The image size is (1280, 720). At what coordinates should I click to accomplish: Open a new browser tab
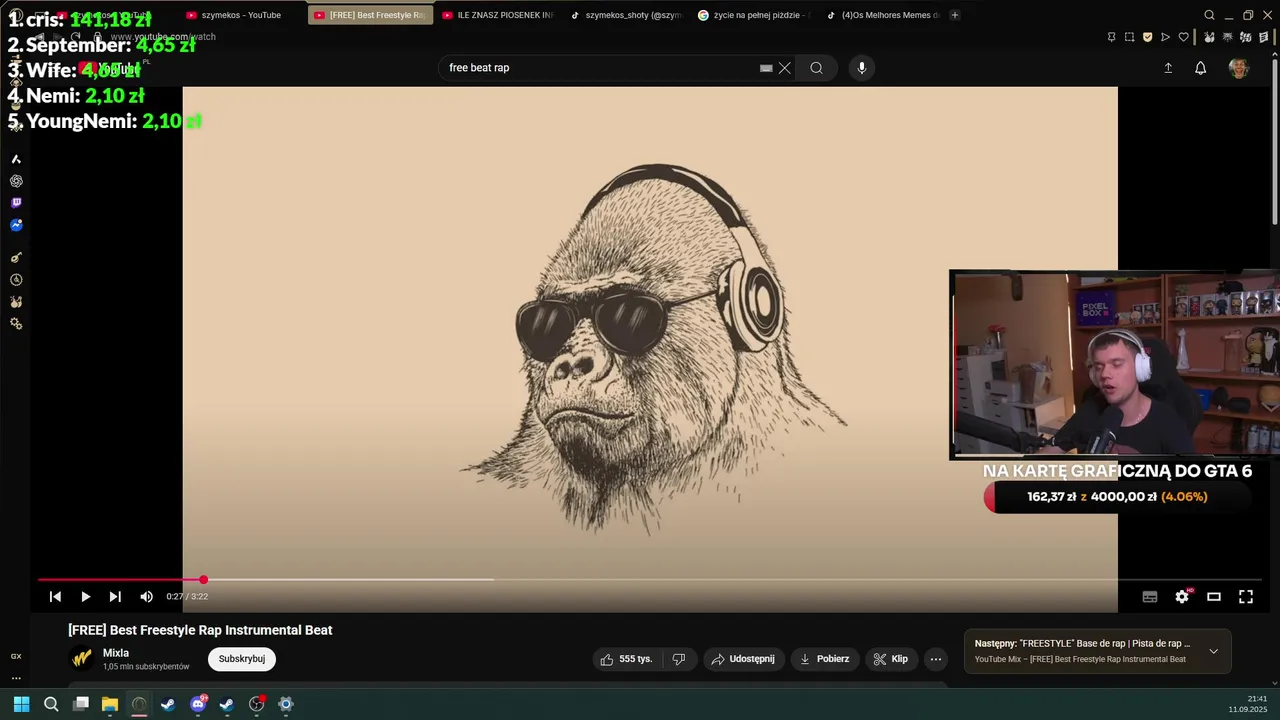coord(955,15)
